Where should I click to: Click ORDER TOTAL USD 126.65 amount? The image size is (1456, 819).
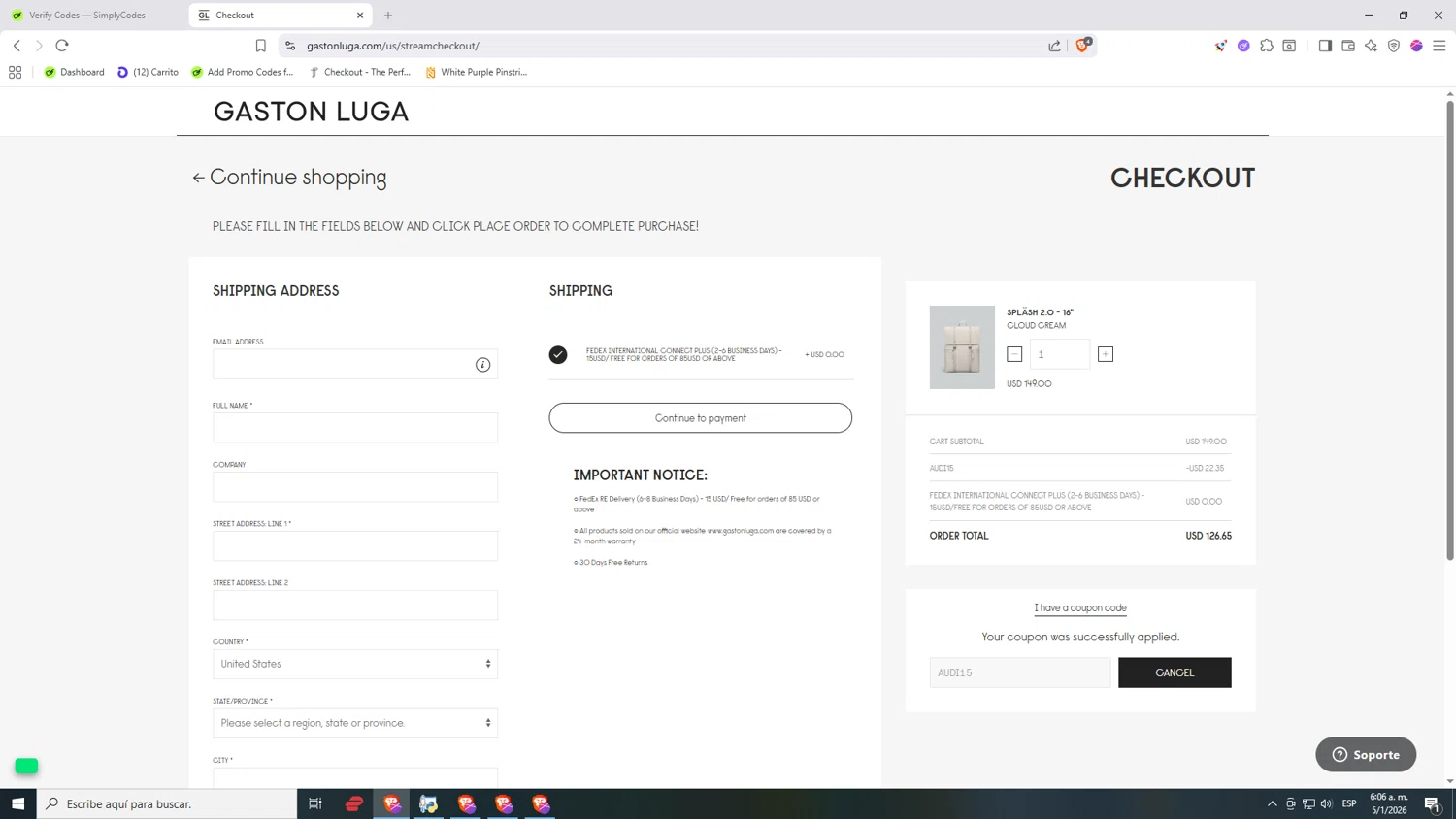click(x=1208, y=536)
